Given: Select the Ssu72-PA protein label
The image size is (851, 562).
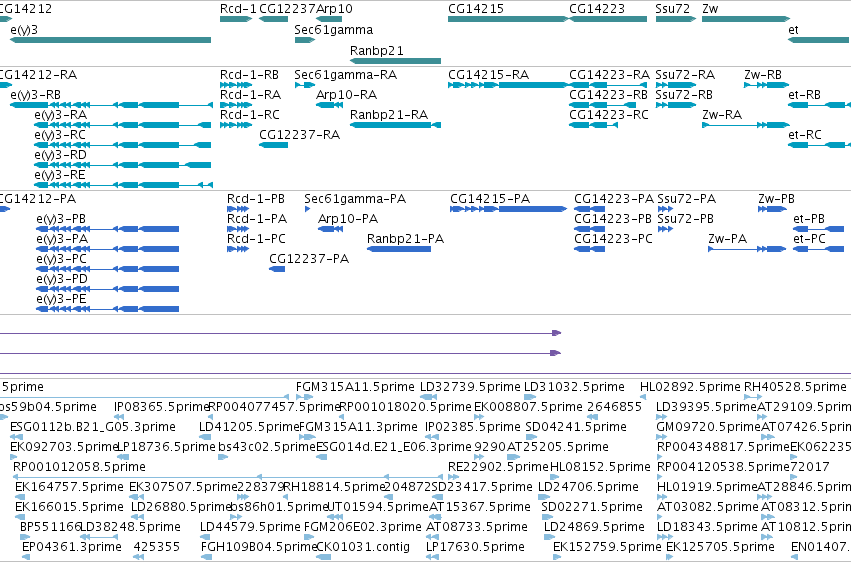Looking at the screenshot, I should click(x=687, y=199).
